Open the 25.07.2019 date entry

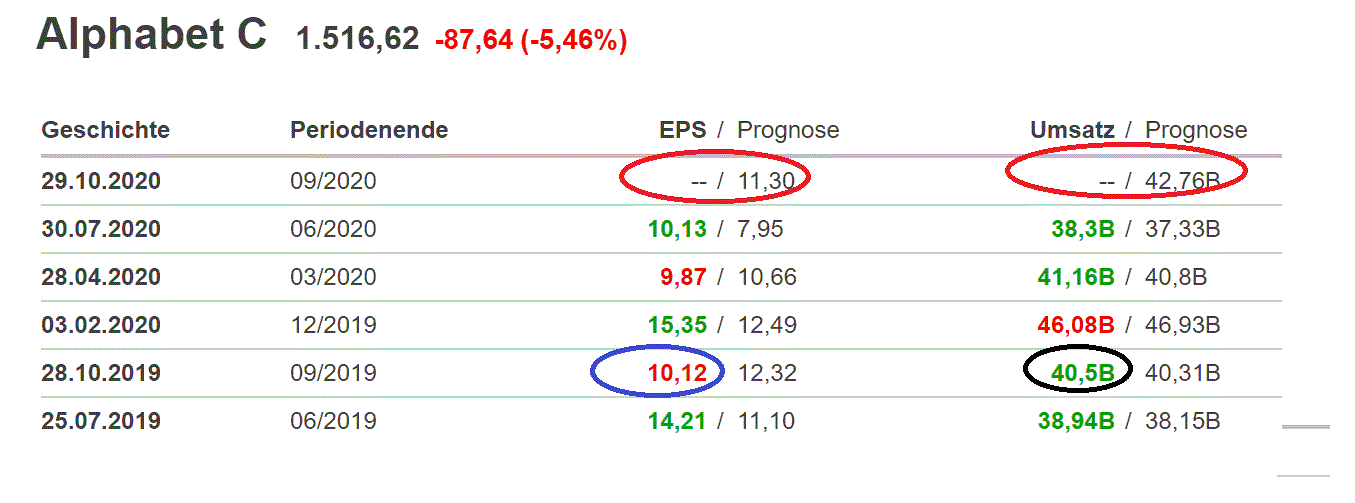pyautogui.click(x=100, y=421)
